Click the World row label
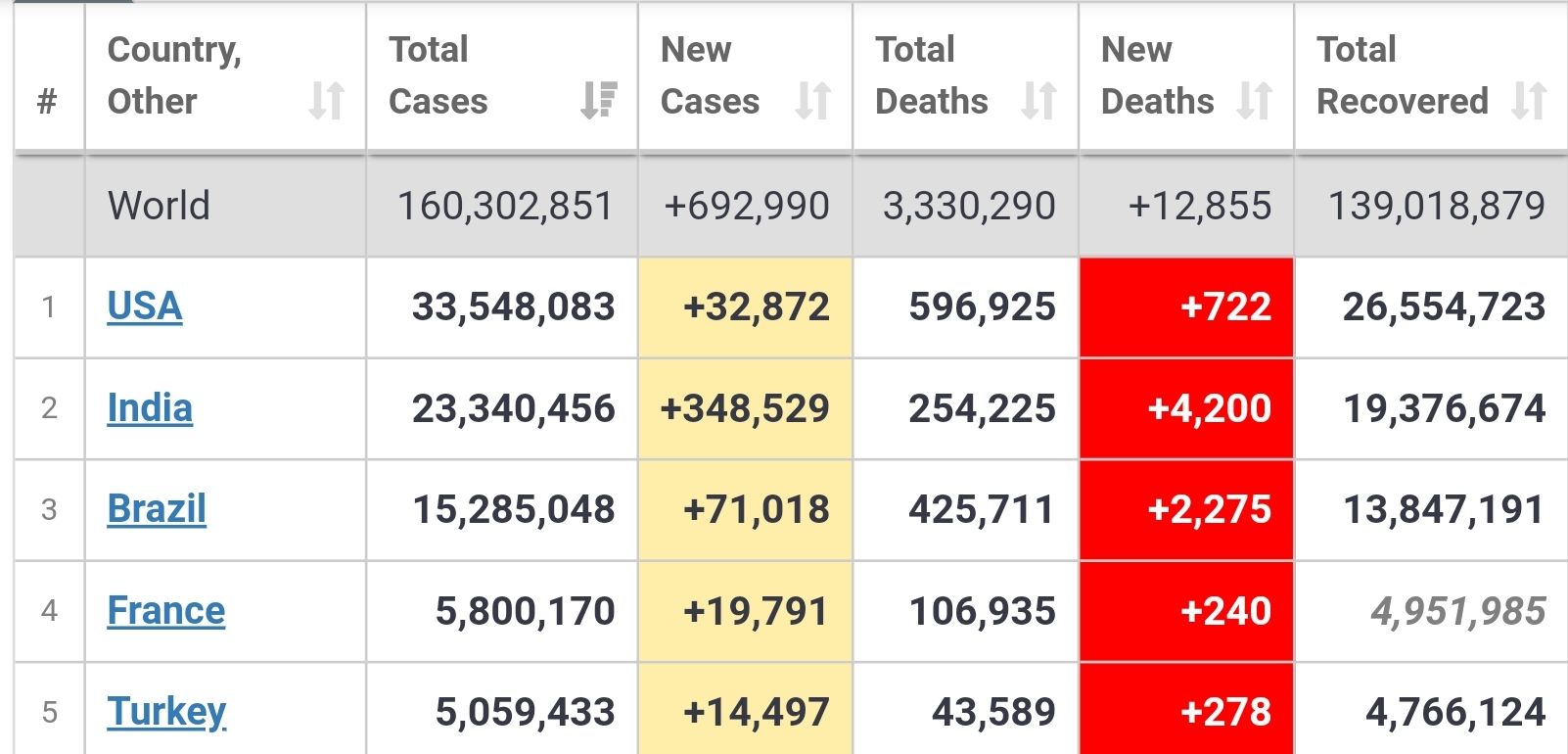 (160, 207)
